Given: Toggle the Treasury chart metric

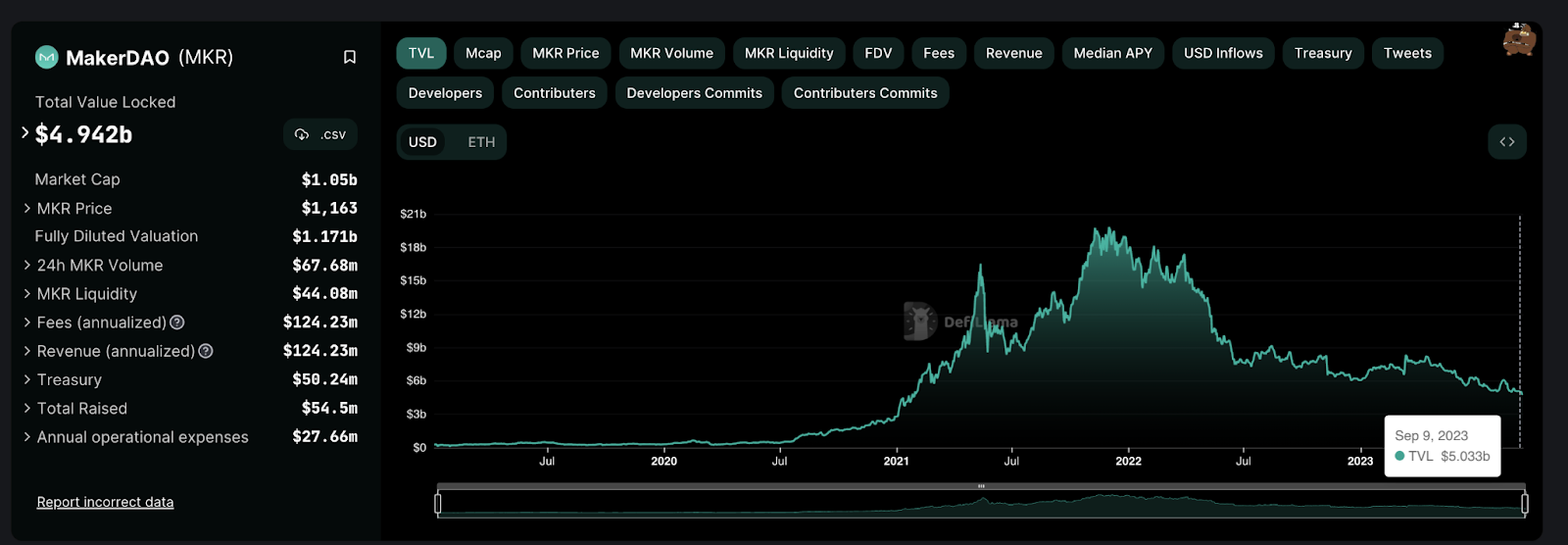Looking at the screenshot, I should tap(1323, 53).
